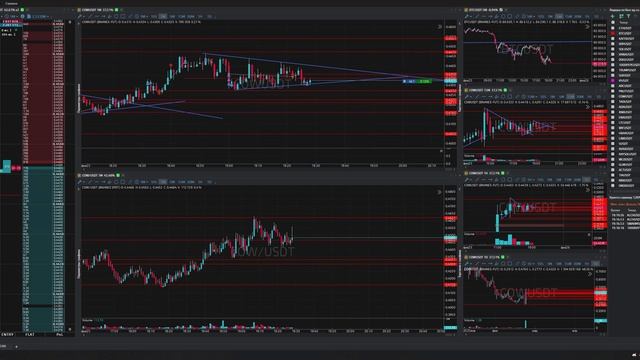Click highlighted timeframe button in lower COWUSDT chart toolbar
This screenshot has width=640, height=360.
pyautogui.click(x=163, y=182)
